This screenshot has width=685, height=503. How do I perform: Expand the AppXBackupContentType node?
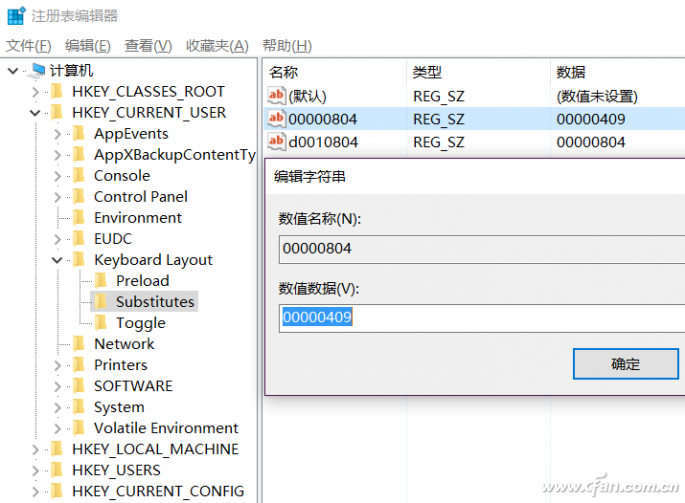click(x=57, y=155)
